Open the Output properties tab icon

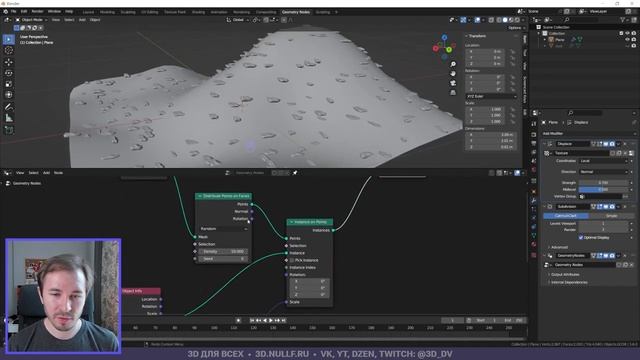pos(533,143)
